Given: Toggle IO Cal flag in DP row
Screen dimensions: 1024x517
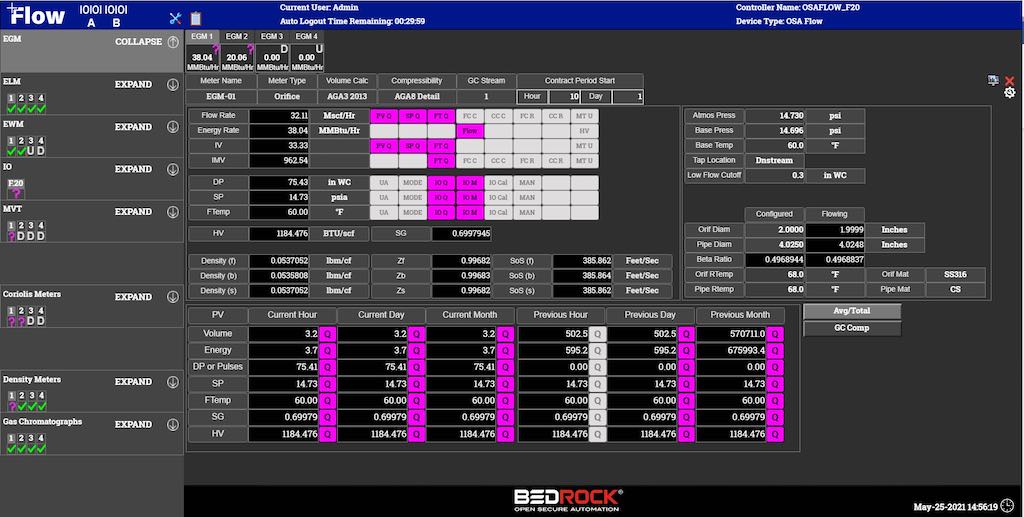Looking at the screenshot, I should pos(498,183).
